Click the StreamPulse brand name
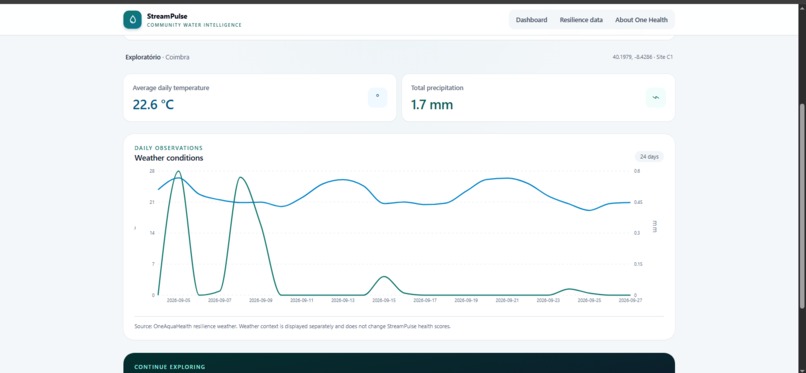 (x=167, y=16)
